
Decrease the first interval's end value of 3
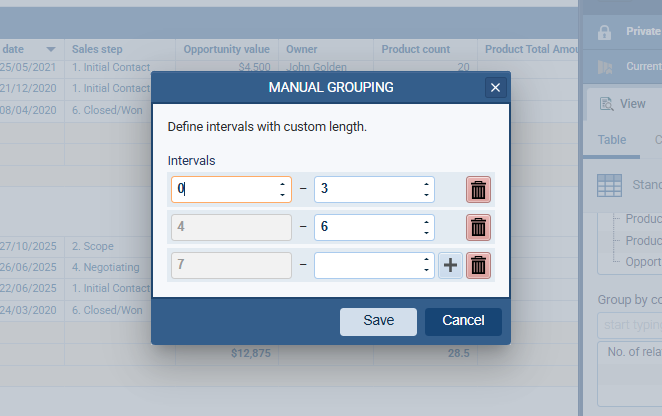[426, 195]
